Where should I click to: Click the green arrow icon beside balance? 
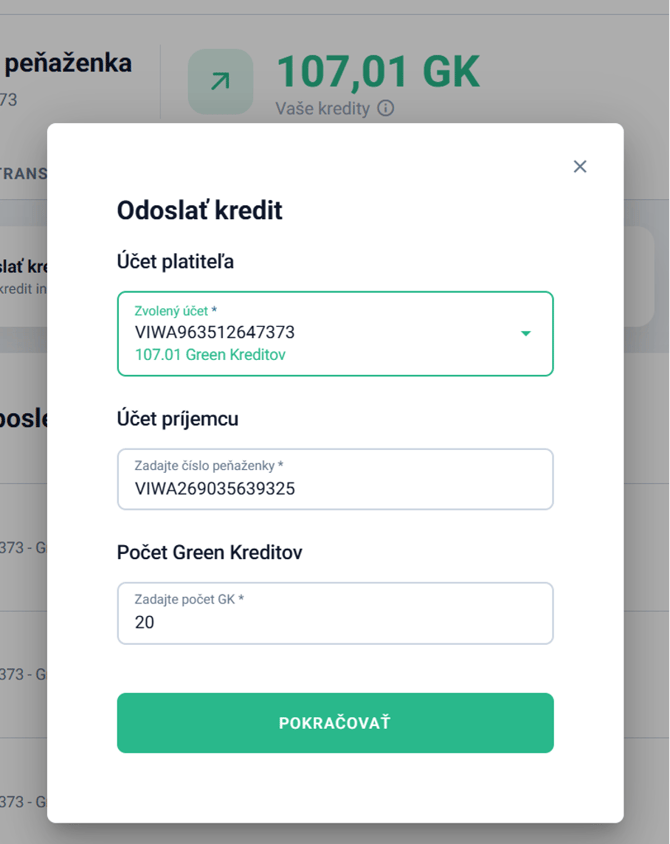[x=220, y=82]
